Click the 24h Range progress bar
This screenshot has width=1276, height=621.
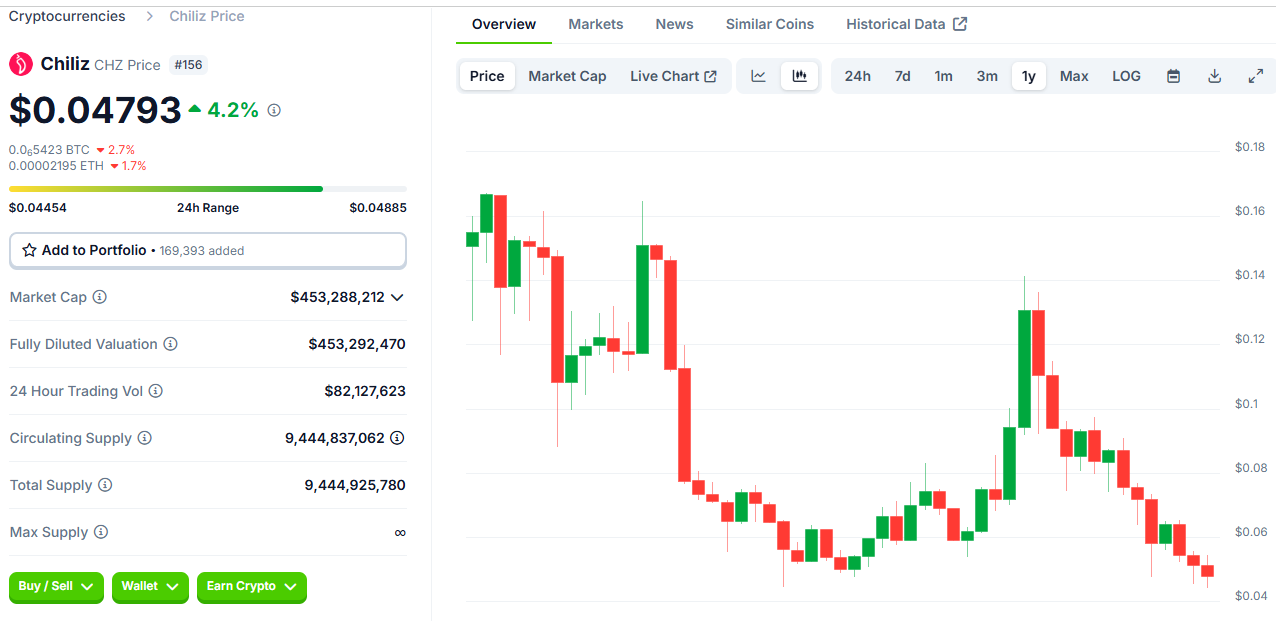coord(207,188)
